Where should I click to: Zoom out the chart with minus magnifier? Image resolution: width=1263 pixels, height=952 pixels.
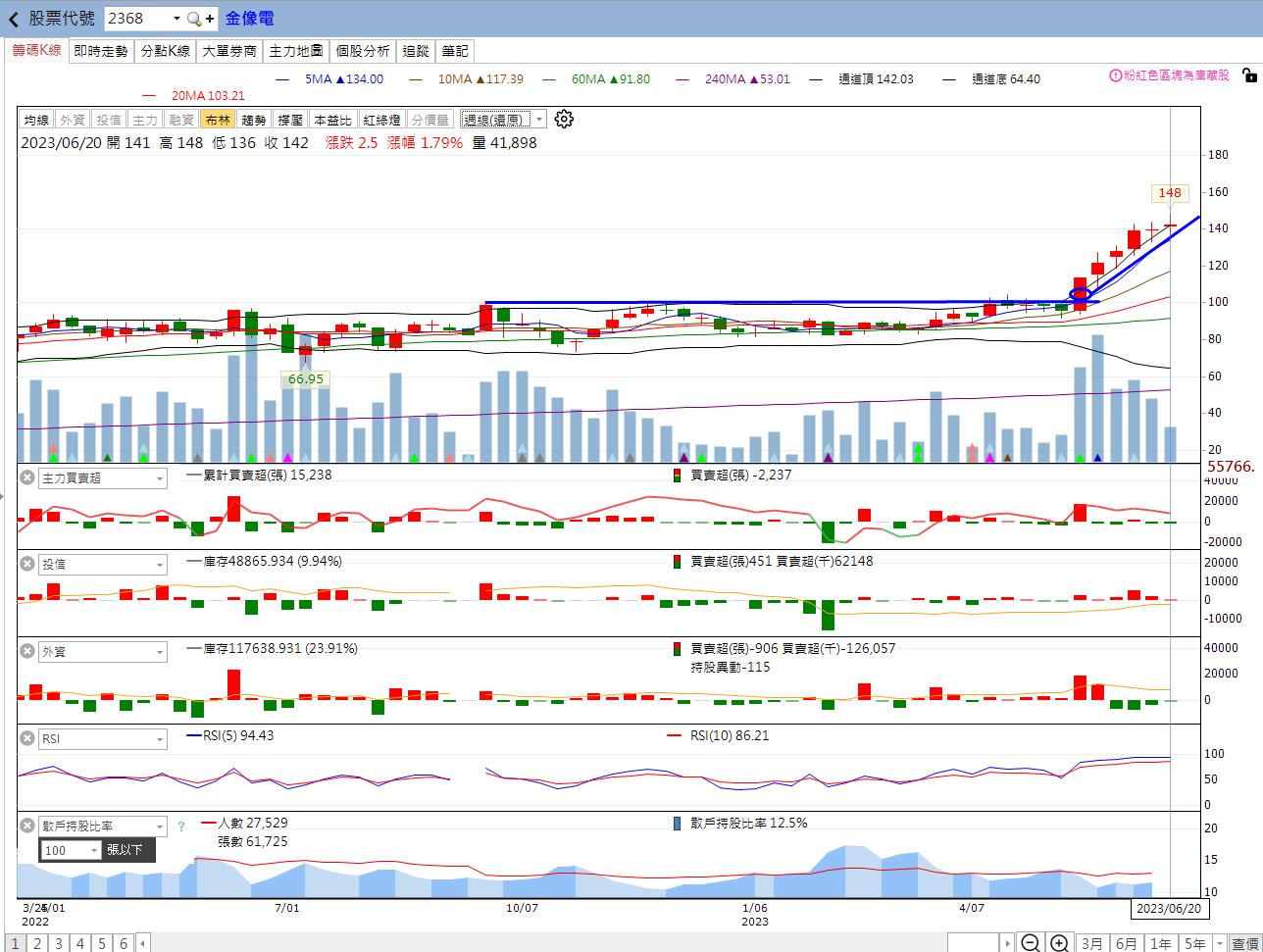[1031, 943]
